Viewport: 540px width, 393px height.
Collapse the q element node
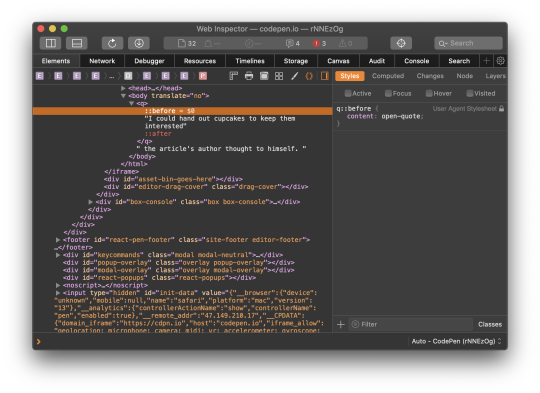pos(131,103)
